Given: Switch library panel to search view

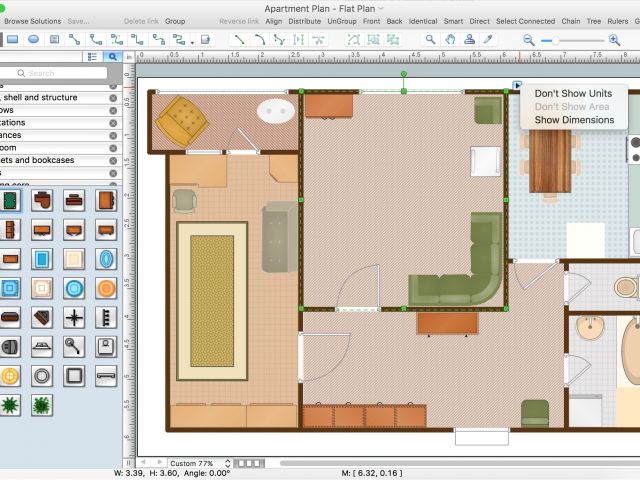Looking at the screenshot, I should (113, 57).
